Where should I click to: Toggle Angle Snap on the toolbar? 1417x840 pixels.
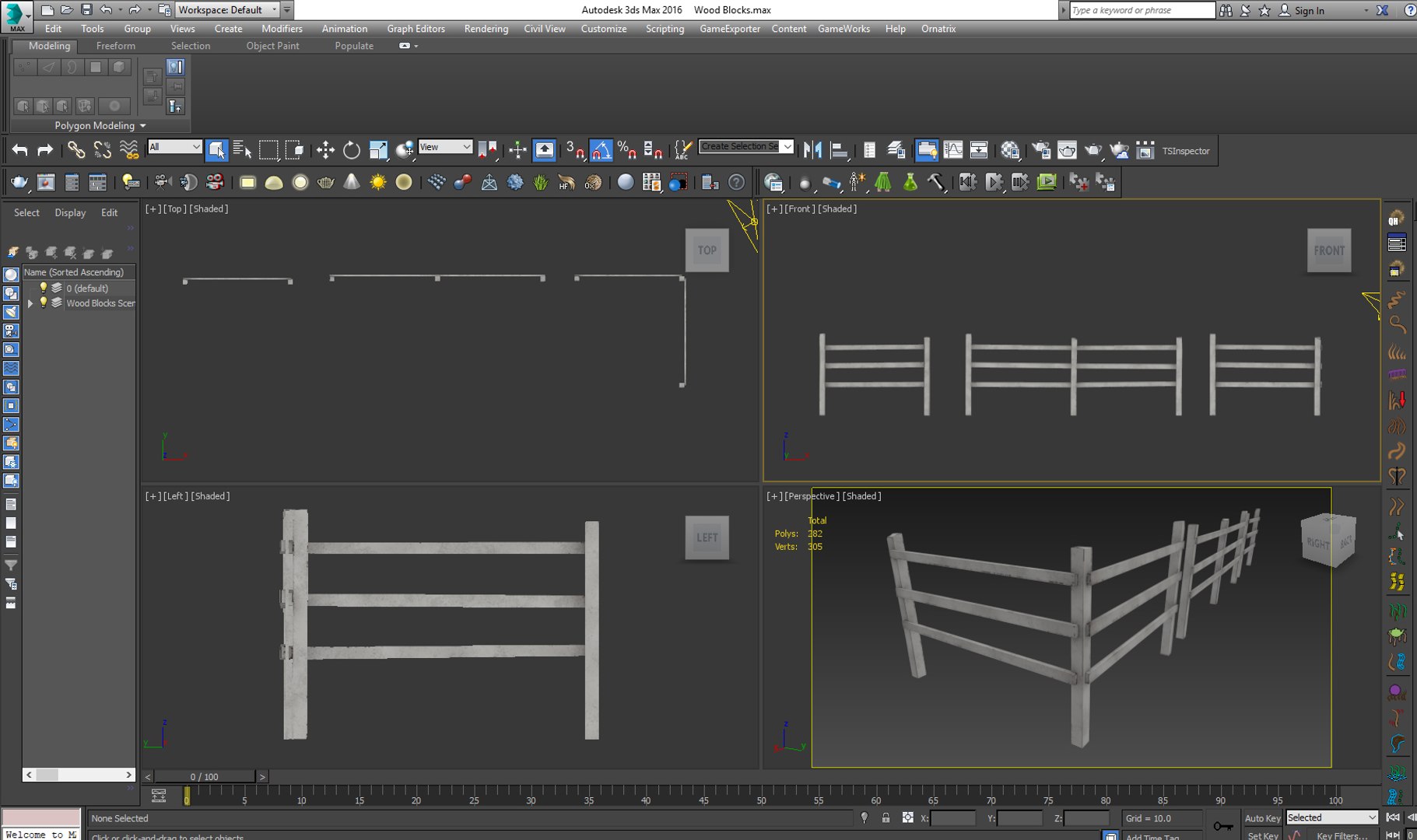[x=601, y=150]
